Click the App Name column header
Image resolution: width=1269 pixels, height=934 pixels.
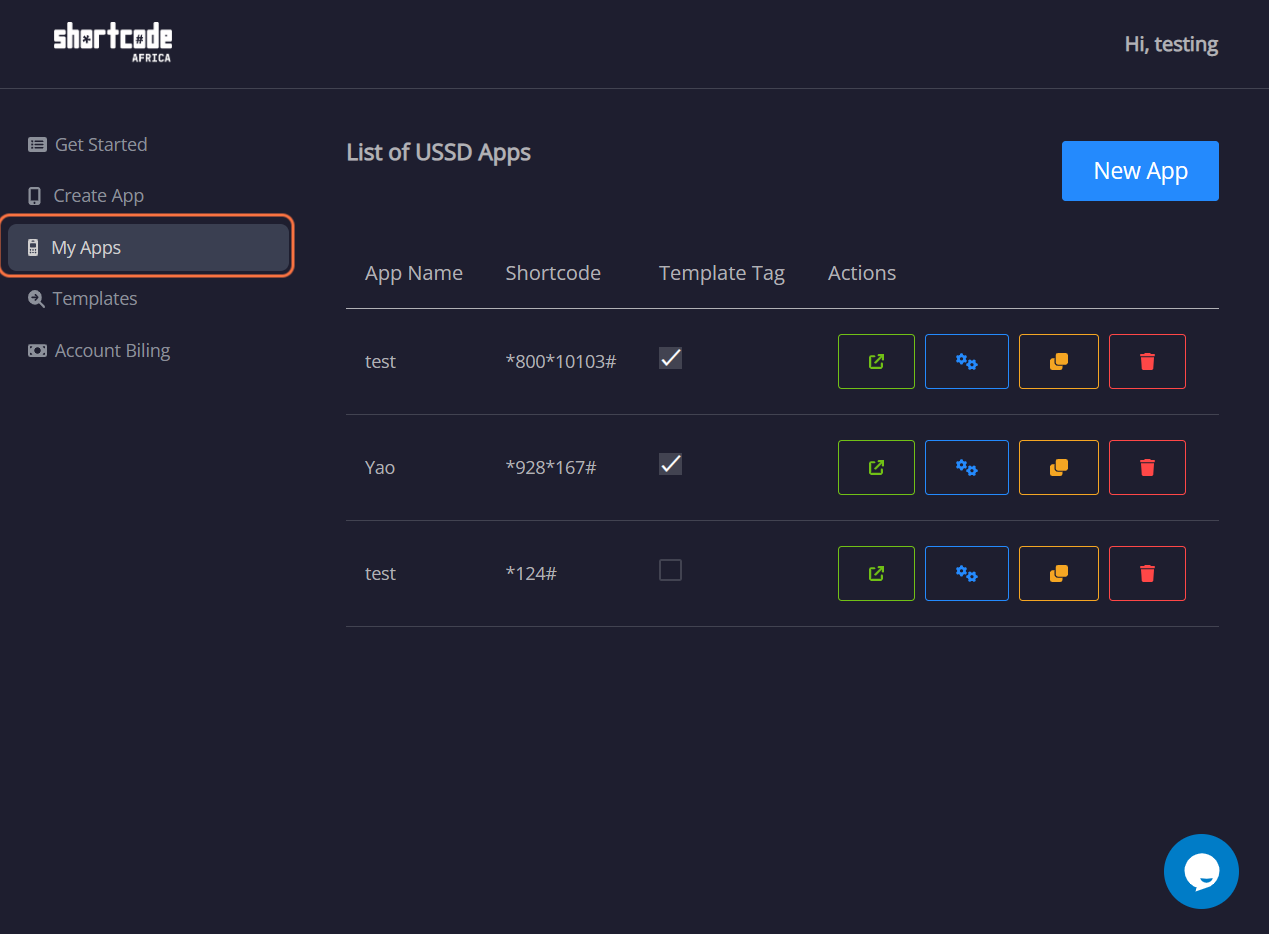[414, 273]
